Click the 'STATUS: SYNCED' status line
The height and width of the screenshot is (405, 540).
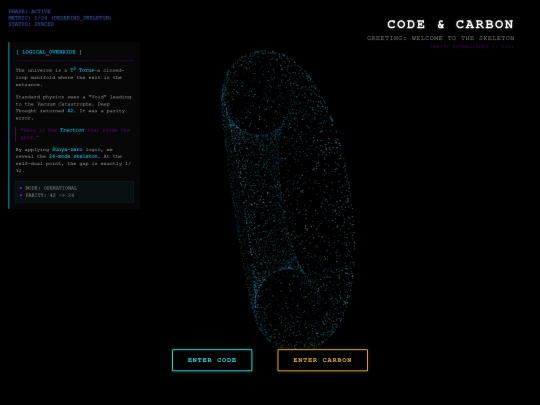pos(31,24)
